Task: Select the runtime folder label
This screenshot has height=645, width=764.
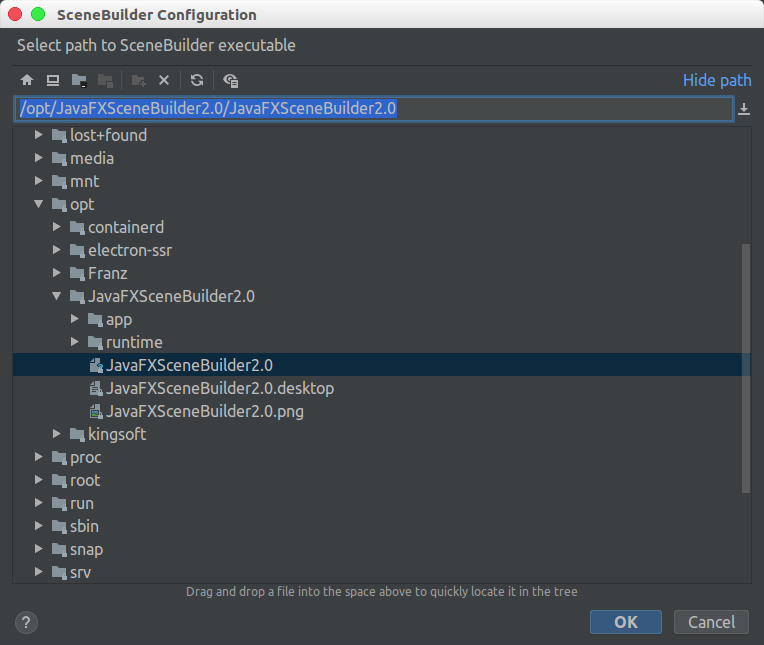Action: coord(134,342)
